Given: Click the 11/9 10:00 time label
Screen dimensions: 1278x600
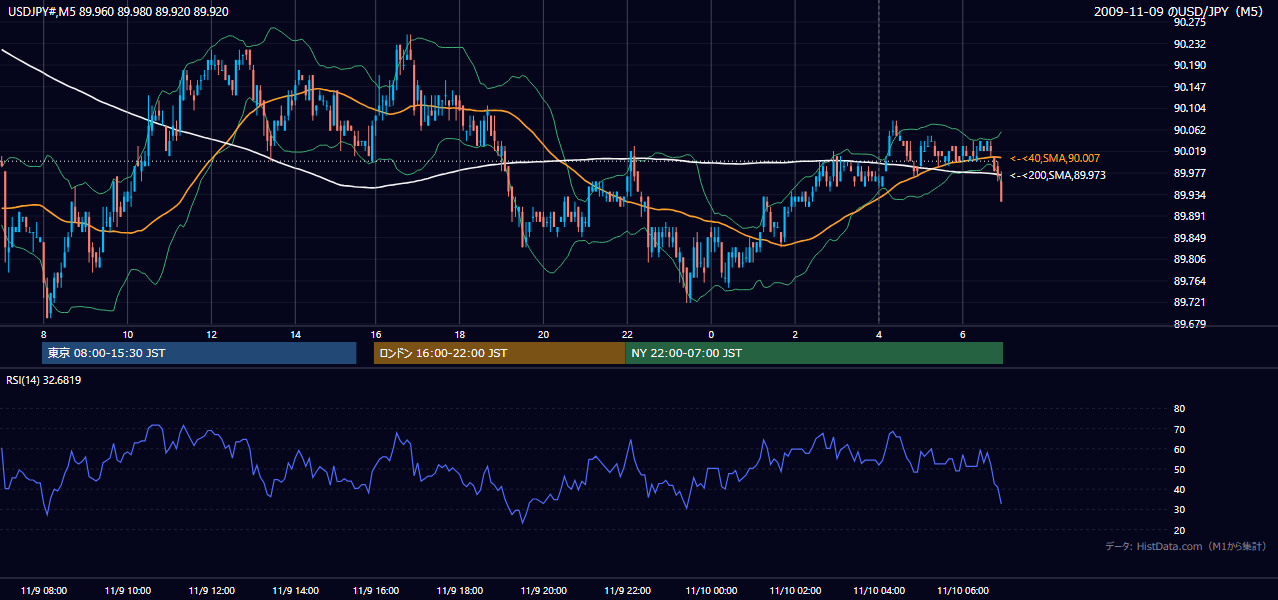Looking at the screenshot, I should (x=127, y=590).
